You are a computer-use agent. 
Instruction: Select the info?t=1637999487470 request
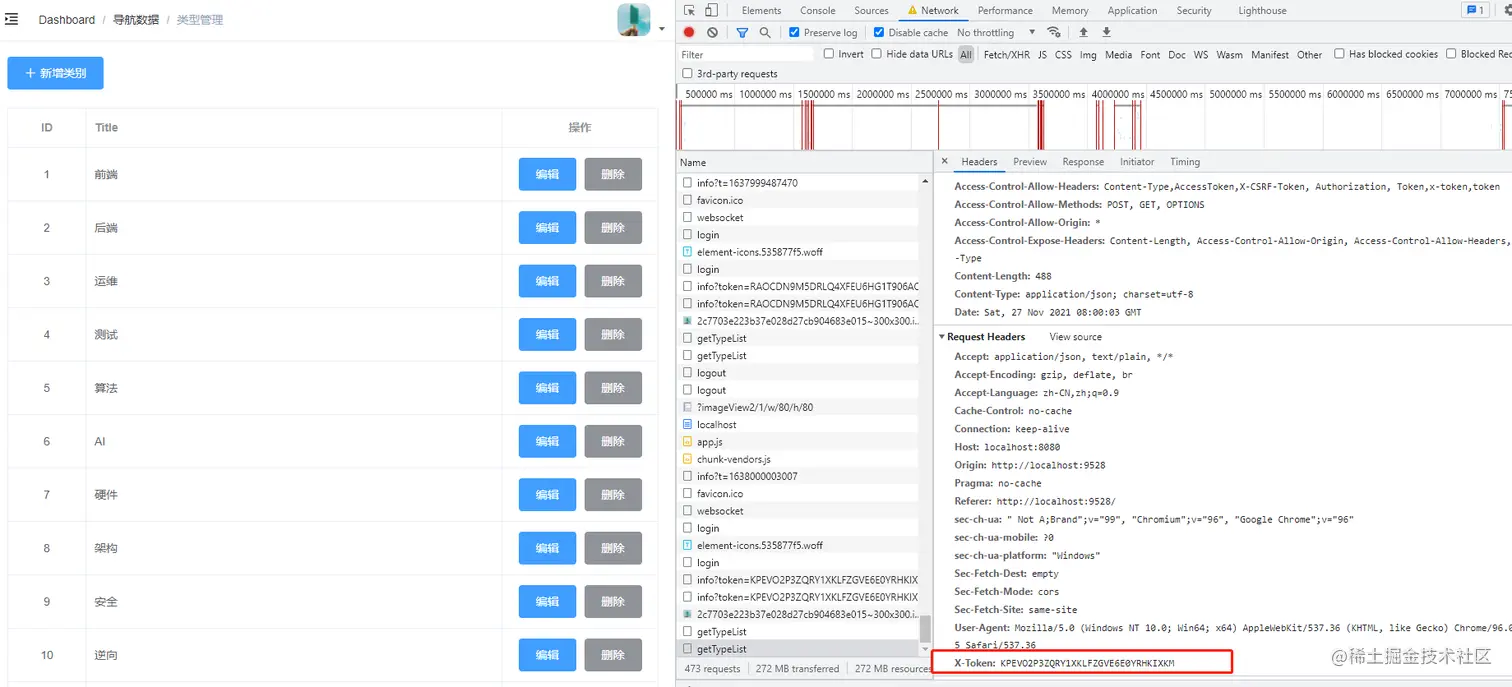[798, 183]
